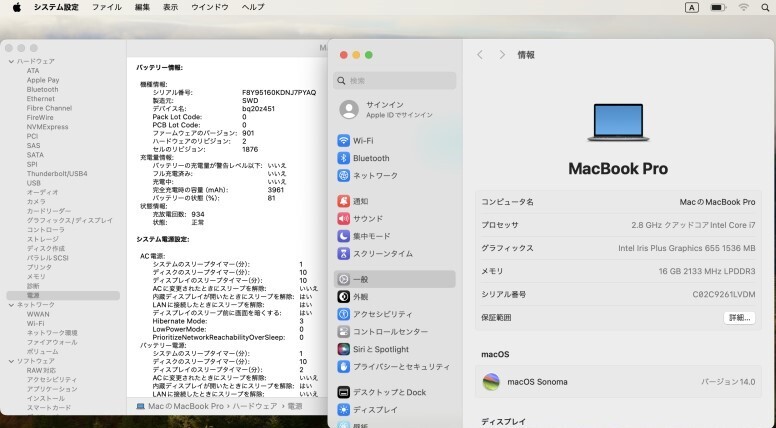Select Thunderbolt/USB4 in hardware list

(x=57, y=174)
